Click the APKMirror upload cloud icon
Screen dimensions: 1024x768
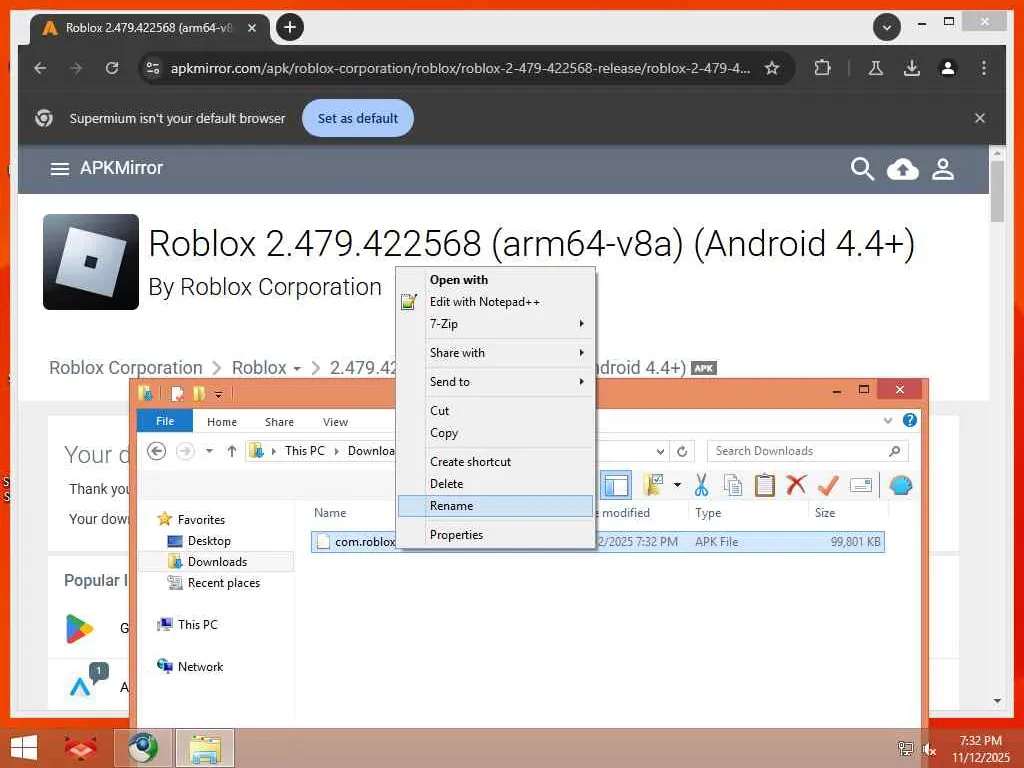[x=903, y=169]
